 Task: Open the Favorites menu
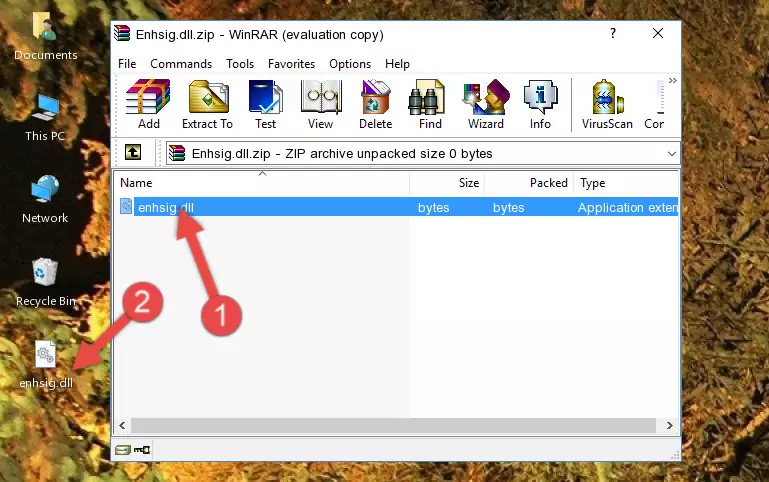pos(291,64)
